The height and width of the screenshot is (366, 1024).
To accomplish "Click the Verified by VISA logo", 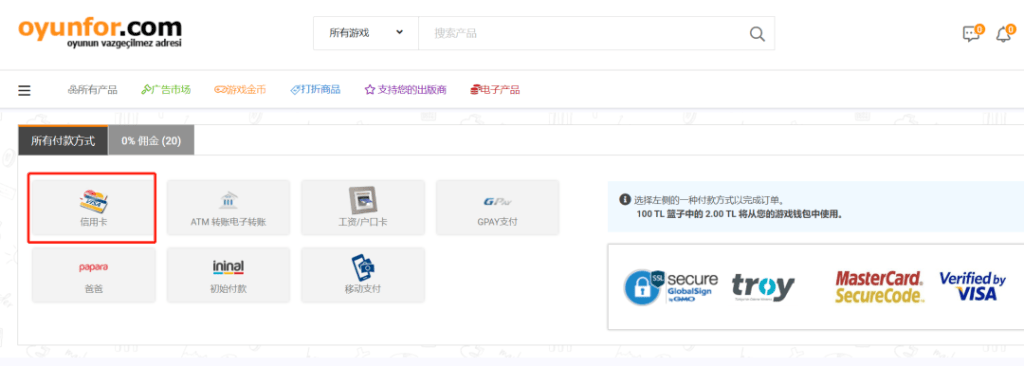I will click(x=972, y=286).
